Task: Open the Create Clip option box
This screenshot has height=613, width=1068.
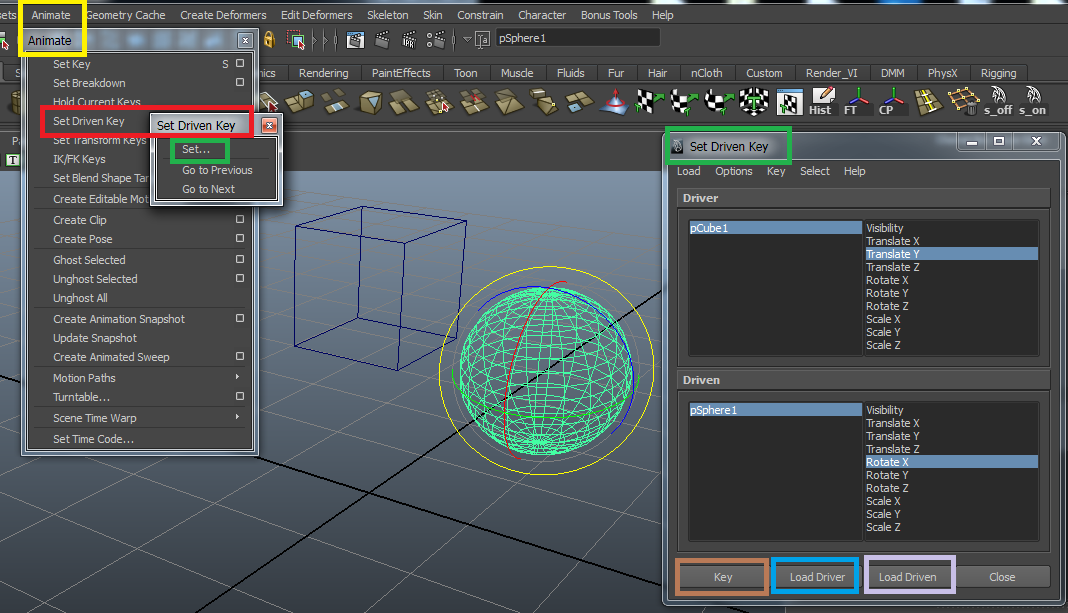Action: point(240,220)
